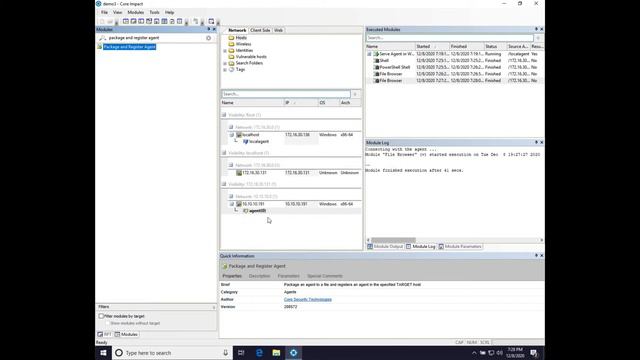Collapse the localhost host node
This screenshot has height=360, width=640.
click(231, 135)
